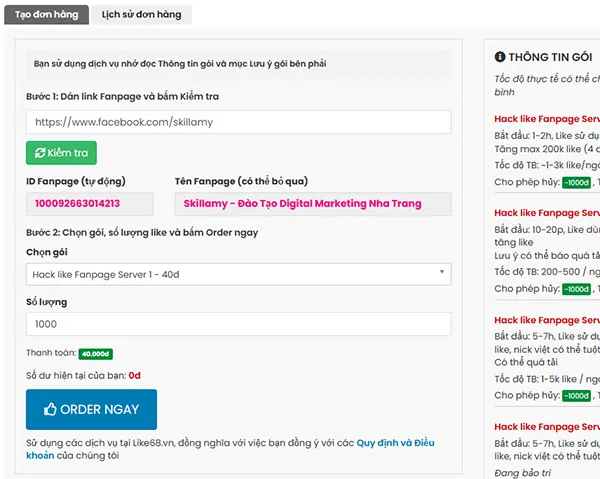Viewport: 600px width, 479px height.
Task: Click the Tên Fanpage field showing Skillamy
Action: tap(313, 204)
